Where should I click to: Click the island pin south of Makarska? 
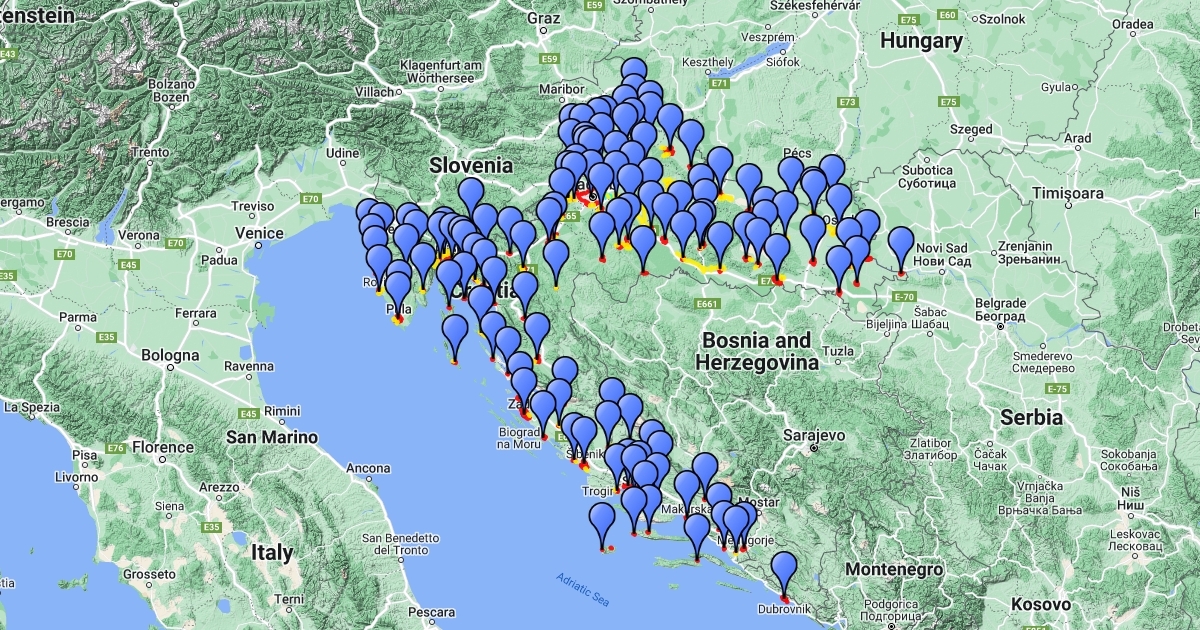click(697, 532)
